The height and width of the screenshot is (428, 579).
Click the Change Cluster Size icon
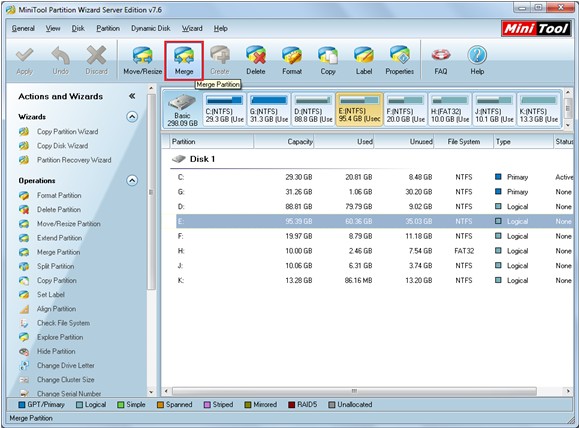tap(24, 380)
